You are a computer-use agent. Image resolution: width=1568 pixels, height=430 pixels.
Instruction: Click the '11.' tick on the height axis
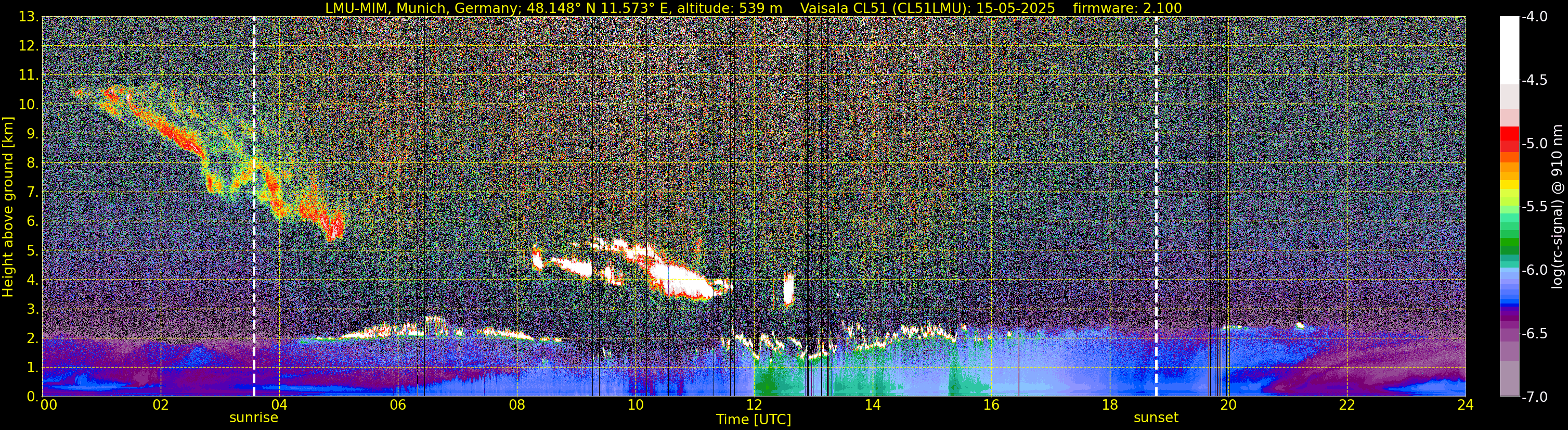[x=29, y=75]
